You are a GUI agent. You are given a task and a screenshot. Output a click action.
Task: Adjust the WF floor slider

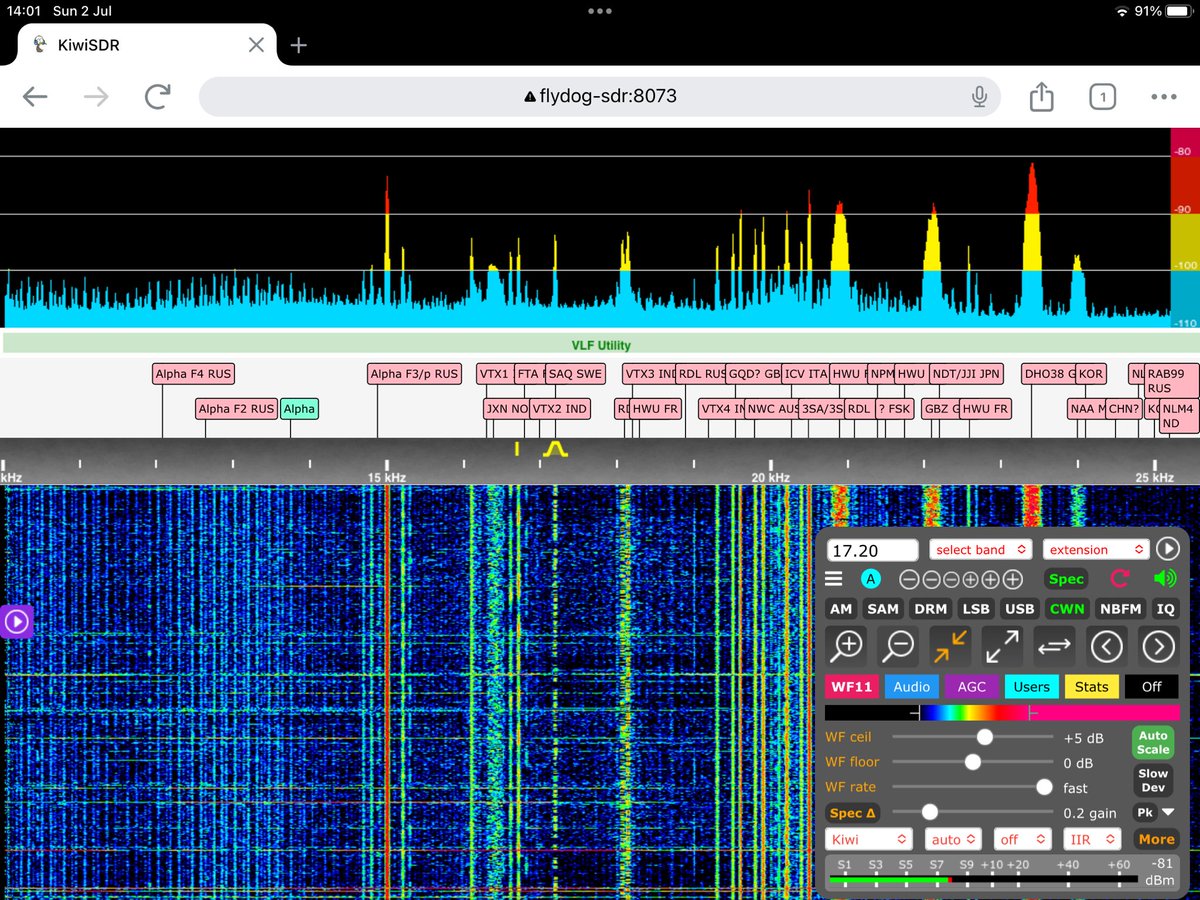pyautogui.click(x=973, y=762)
